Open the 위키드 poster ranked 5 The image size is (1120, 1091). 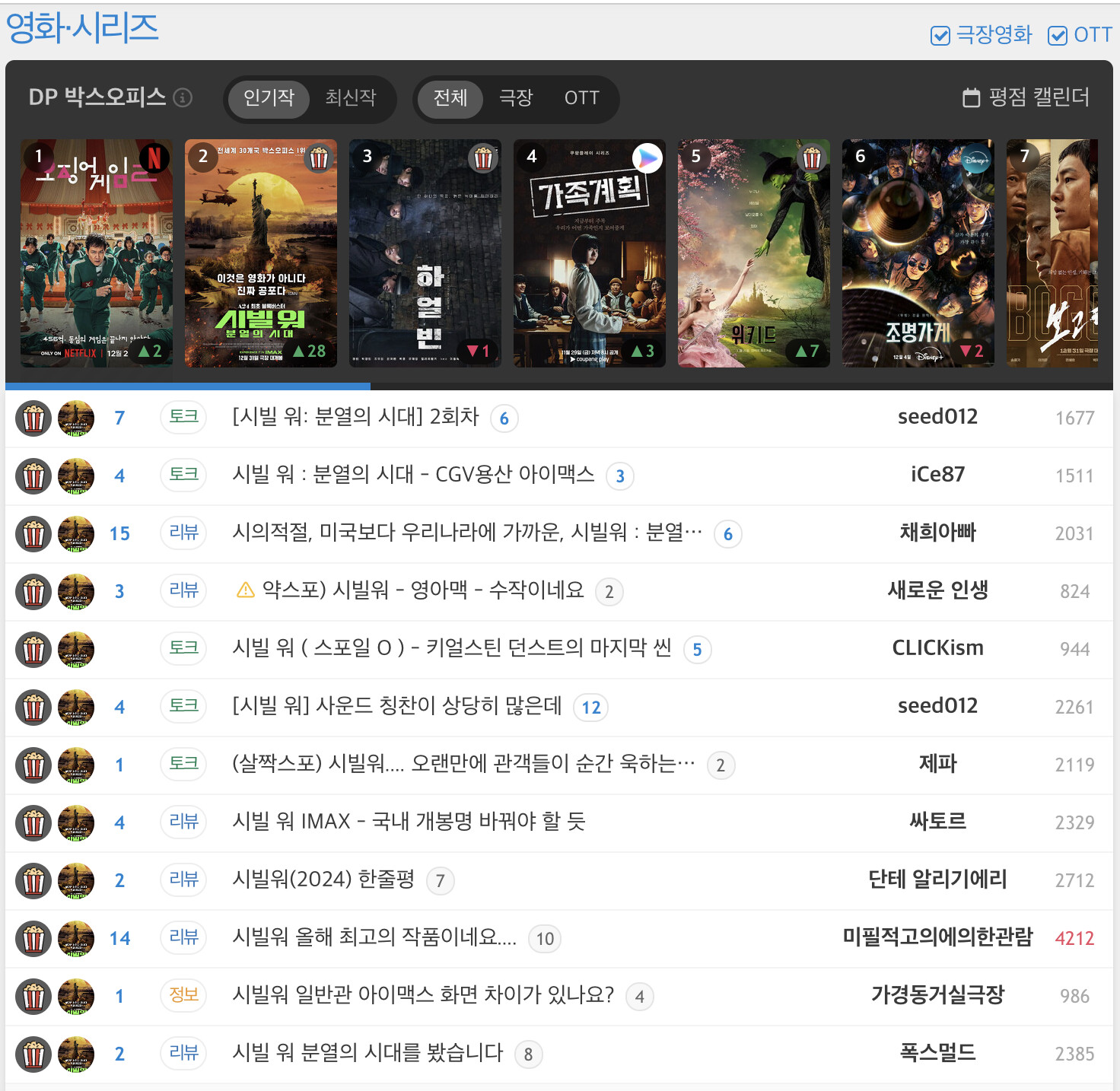point(754,253)
